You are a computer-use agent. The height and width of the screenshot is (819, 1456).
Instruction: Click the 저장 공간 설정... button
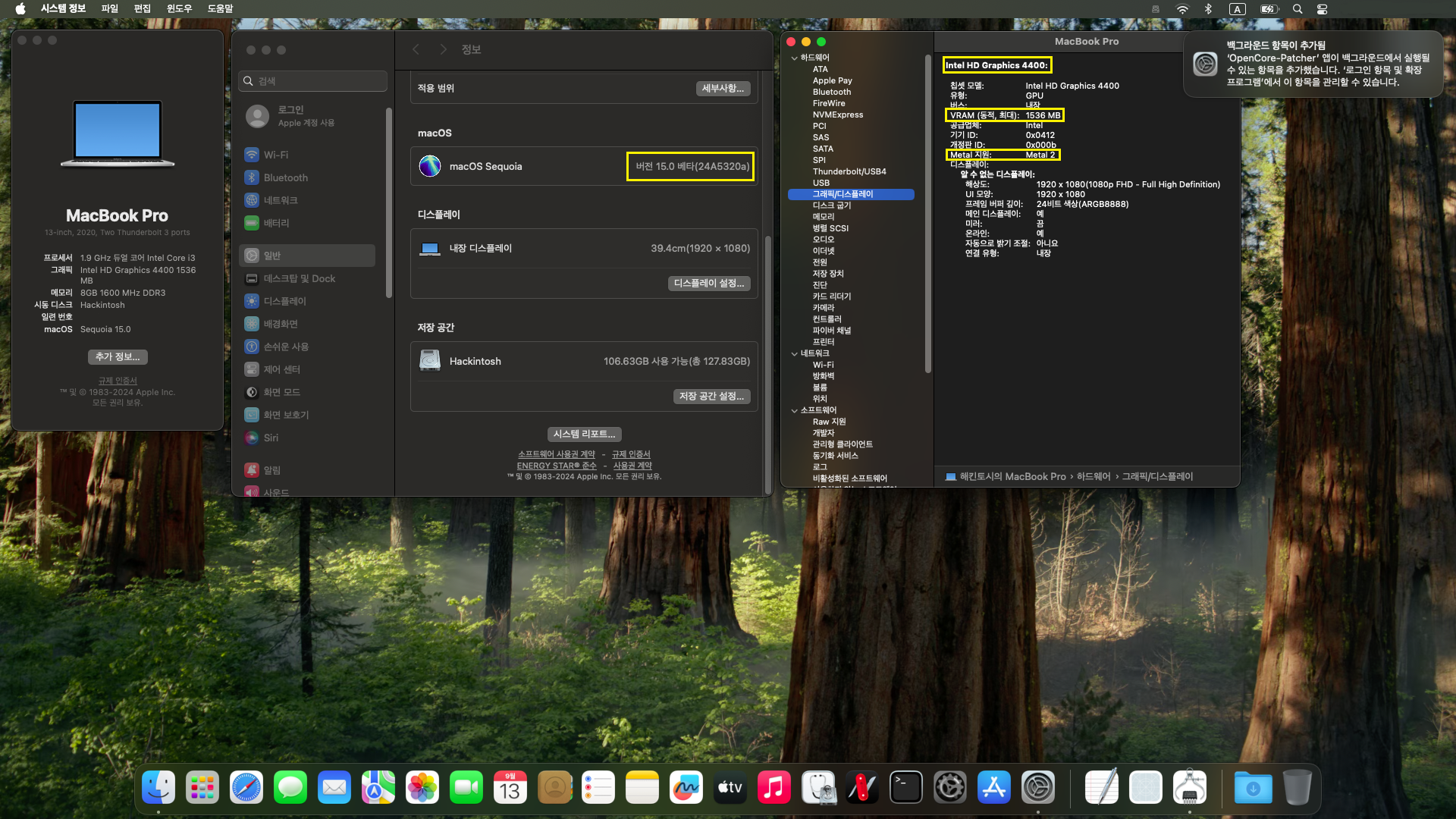[711, 396]
